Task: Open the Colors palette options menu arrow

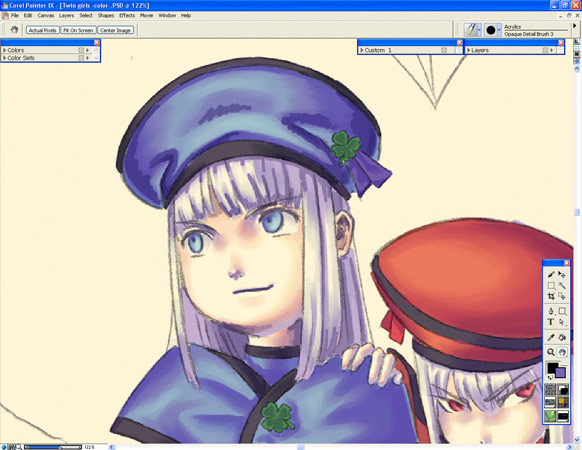Action: pos(88,50)
